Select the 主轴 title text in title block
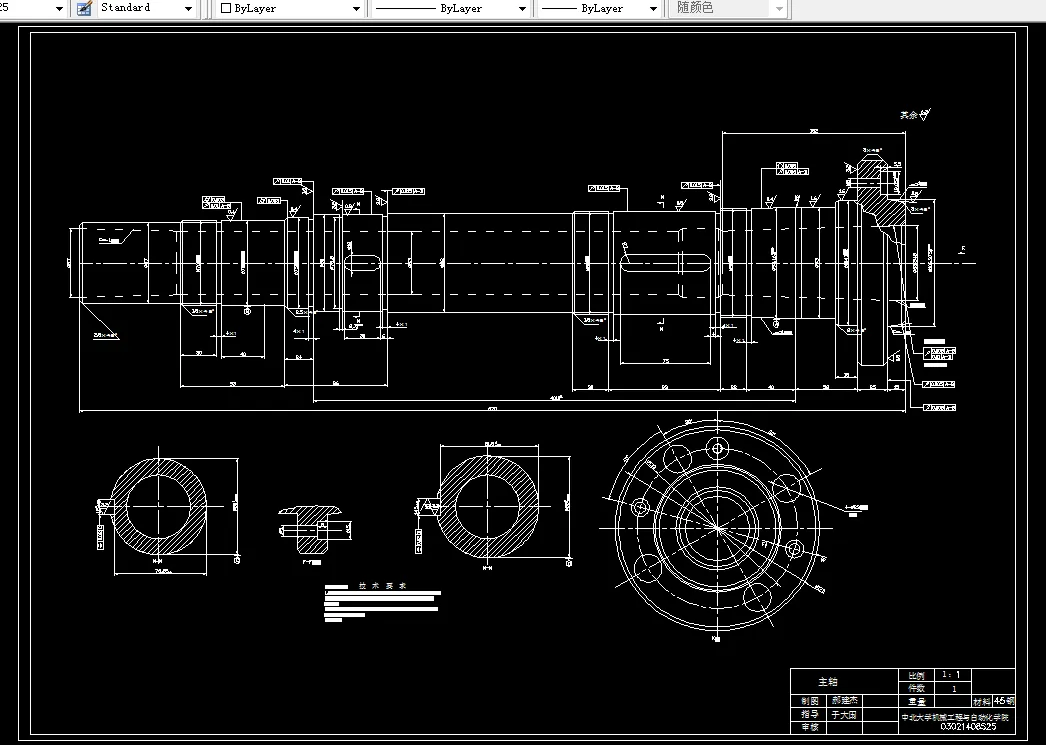 [828, 682]
